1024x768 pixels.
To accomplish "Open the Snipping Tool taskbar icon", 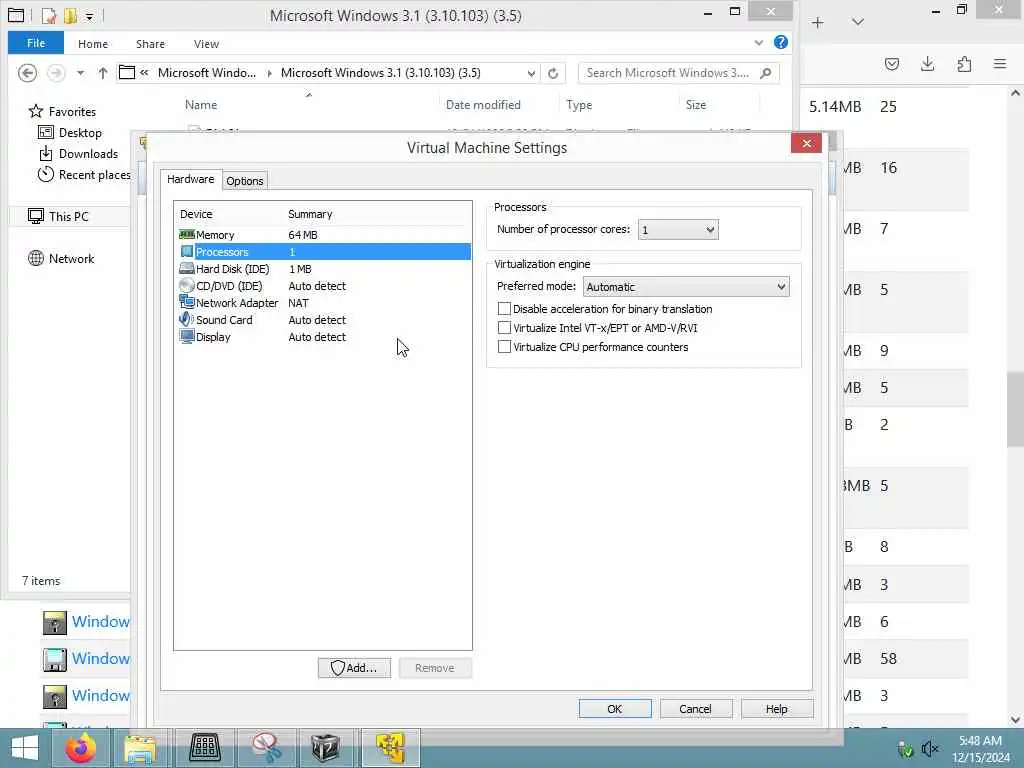I will pos(266,748).
